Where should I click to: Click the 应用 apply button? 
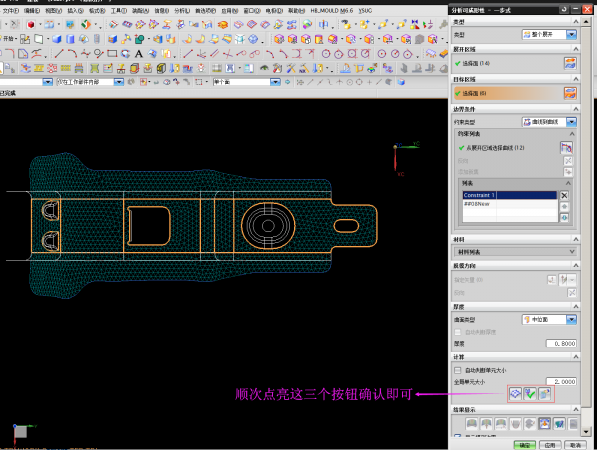click(x=549, y=445)
